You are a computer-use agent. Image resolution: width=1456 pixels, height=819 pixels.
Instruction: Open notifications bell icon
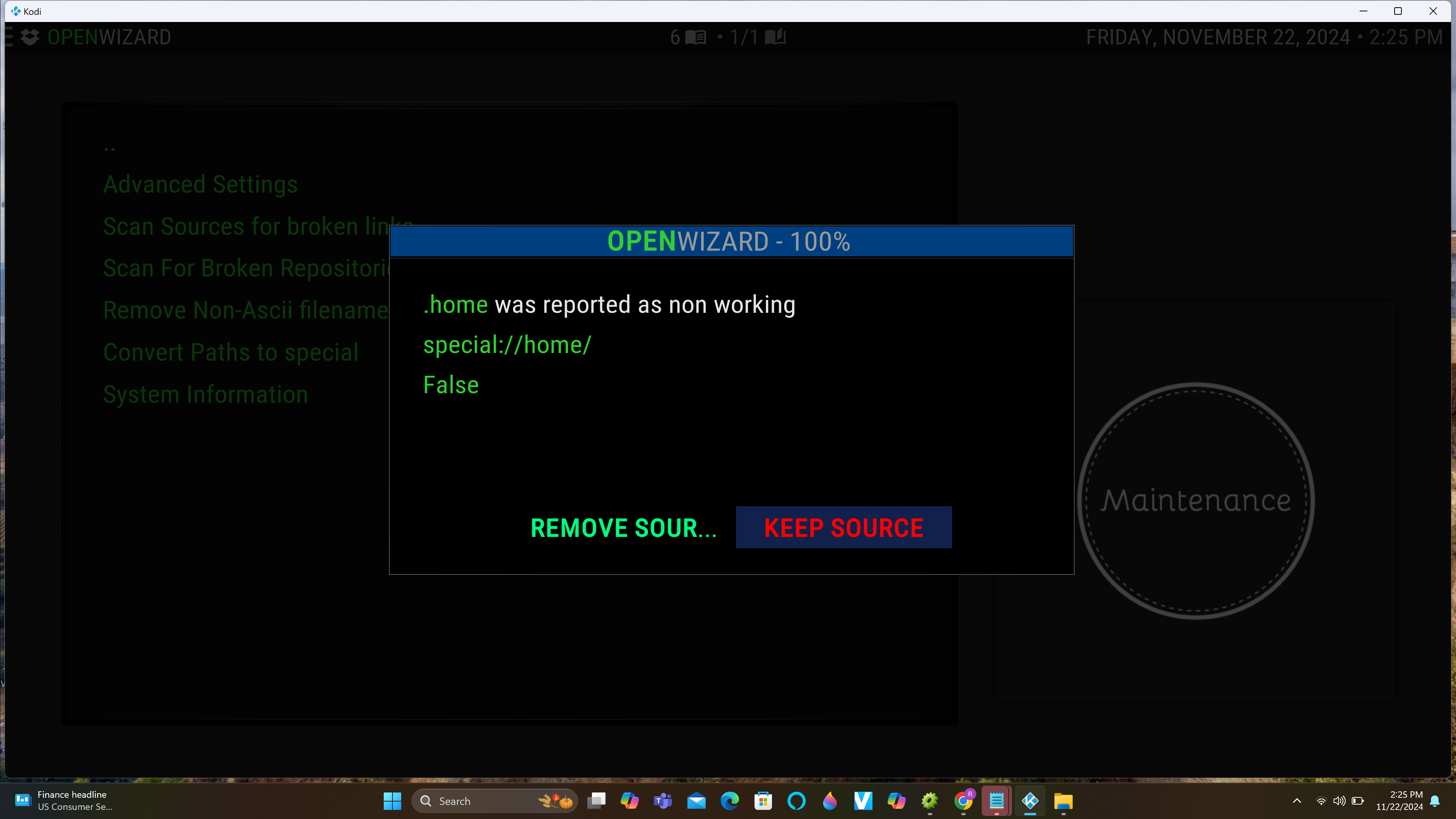point(1435,801)
